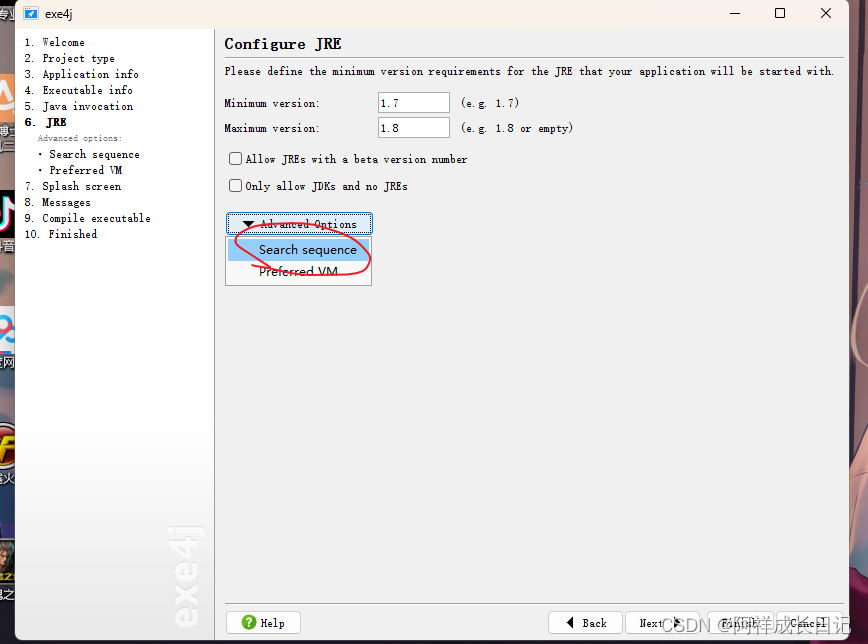The width and height of the screenshot is (868, 644).
Task: Click the Maximum version input field
Action: 414,128
